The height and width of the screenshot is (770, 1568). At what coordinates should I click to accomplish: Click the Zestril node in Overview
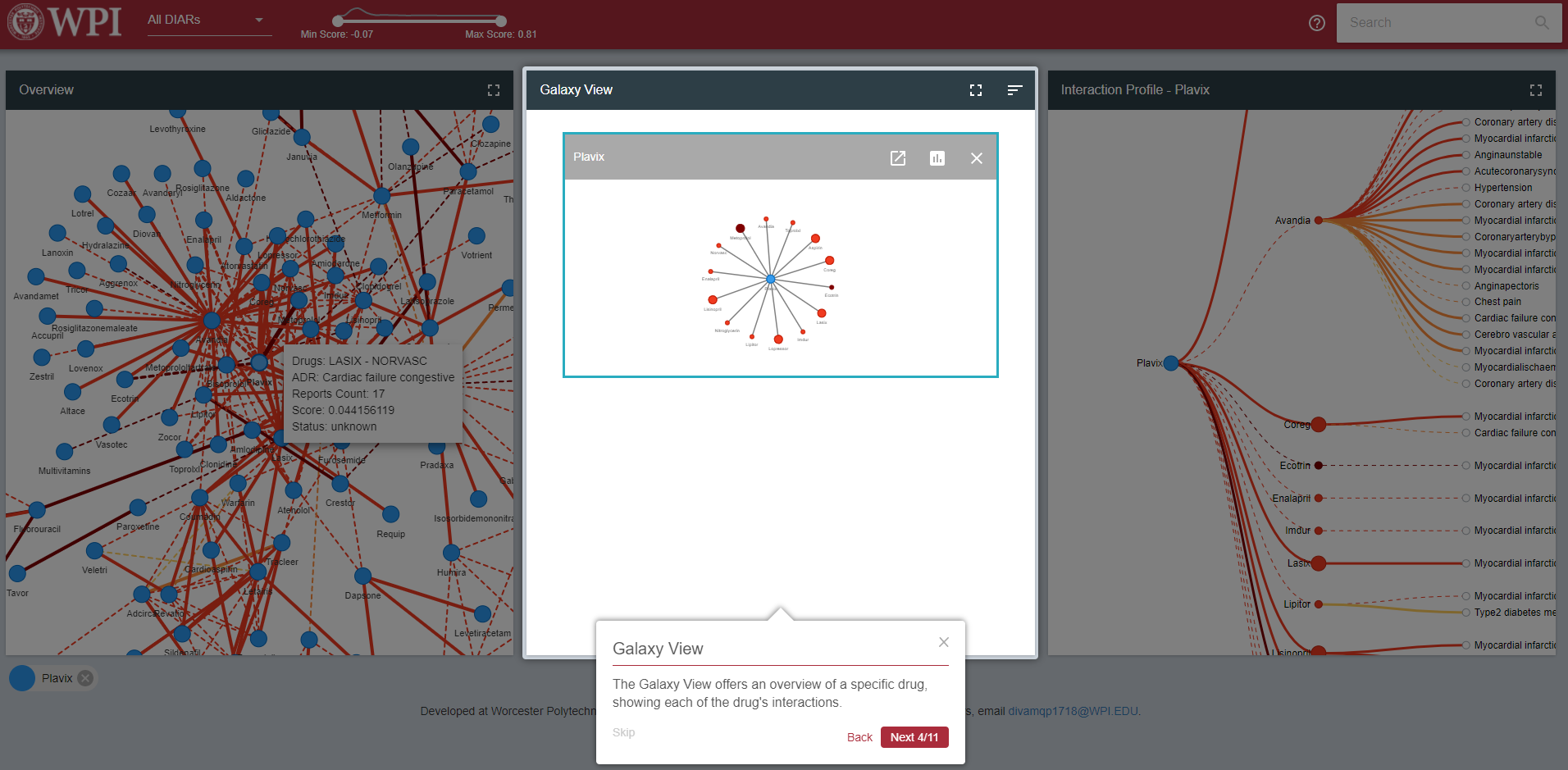42,358
